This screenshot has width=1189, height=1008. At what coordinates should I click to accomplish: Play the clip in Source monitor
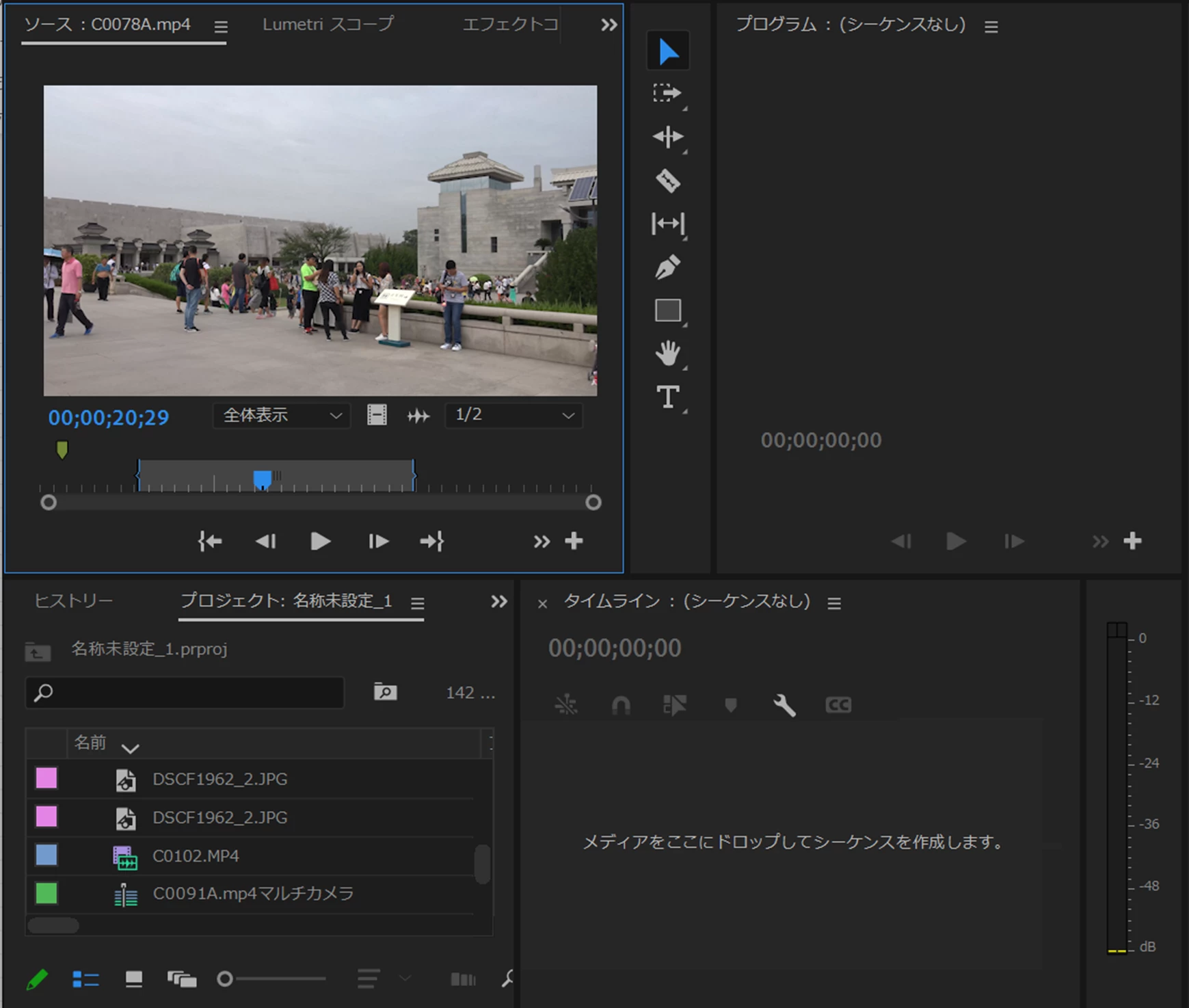click(x=320, y=542)
